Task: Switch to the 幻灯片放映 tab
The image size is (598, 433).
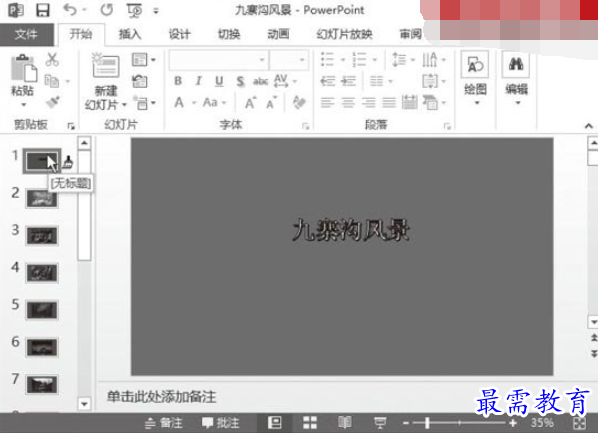Action: [344, 34]
